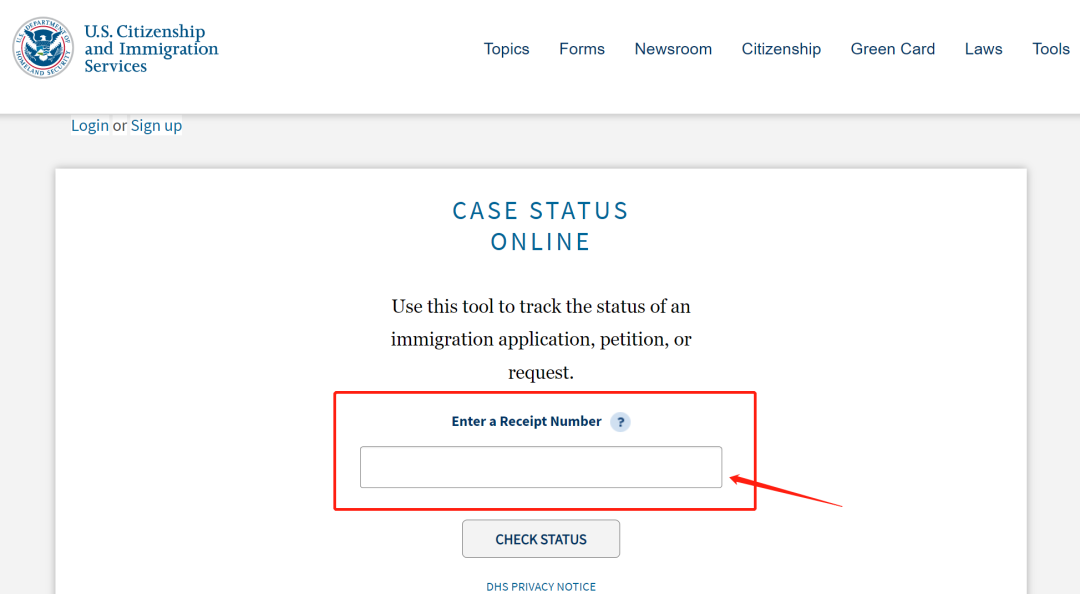
Task: Click the Sign up link
Action: click(156, 126)
